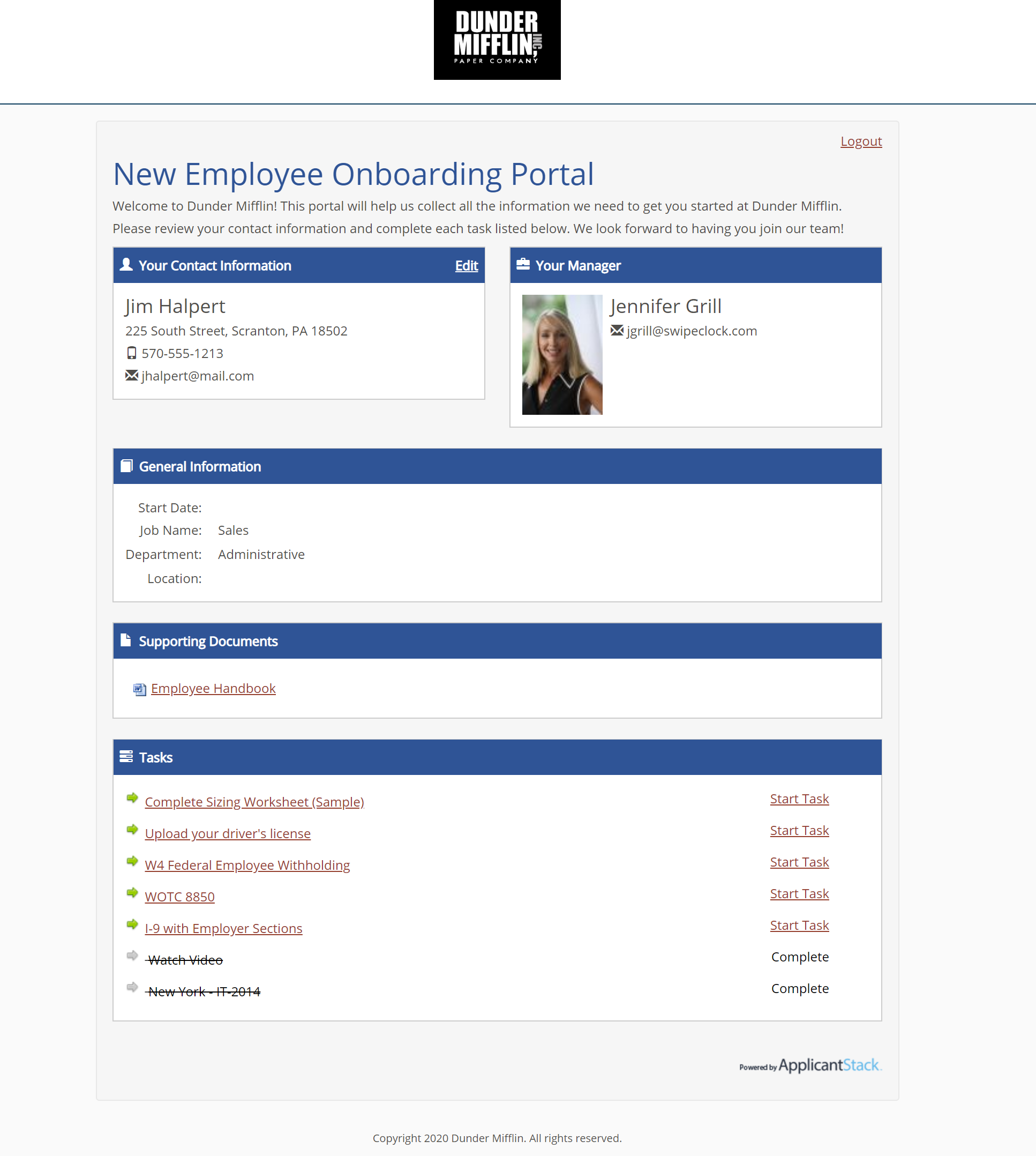The image size is (1036, 1156).
Task: Click Jennifer Grill's manager photo
Action: (562, 354)
